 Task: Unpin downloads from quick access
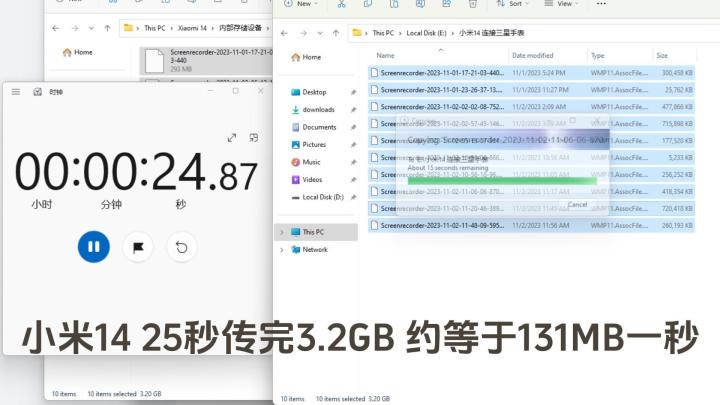[353, 110]
